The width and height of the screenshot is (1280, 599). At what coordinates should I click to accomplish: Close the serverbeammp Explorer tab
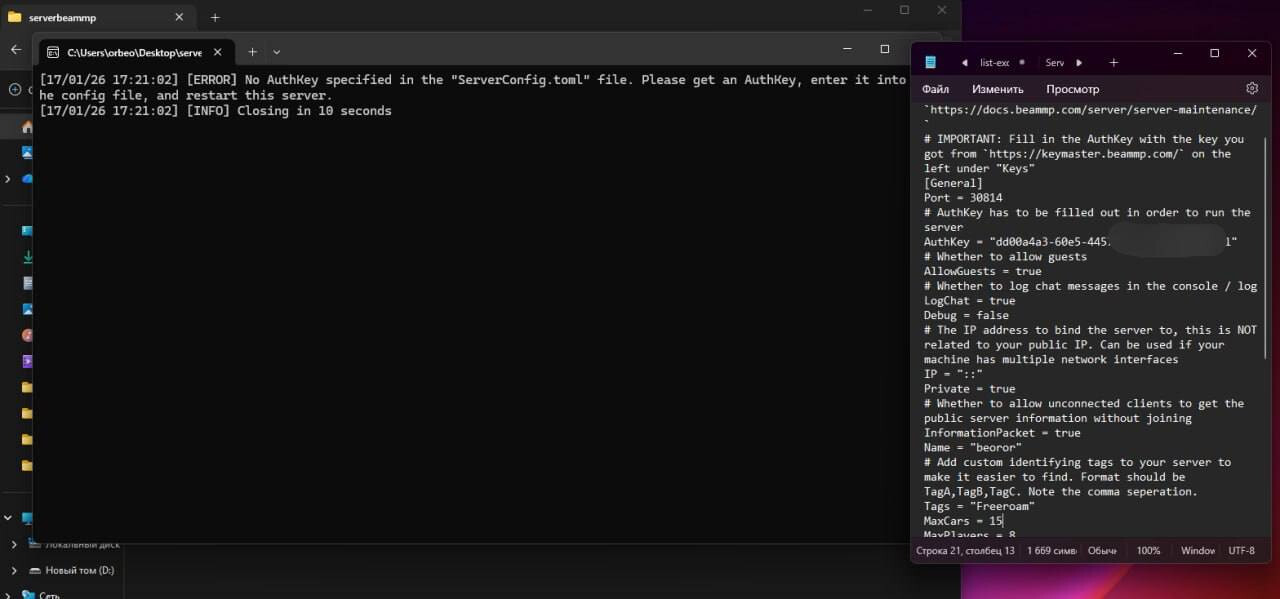coord(179,17)
